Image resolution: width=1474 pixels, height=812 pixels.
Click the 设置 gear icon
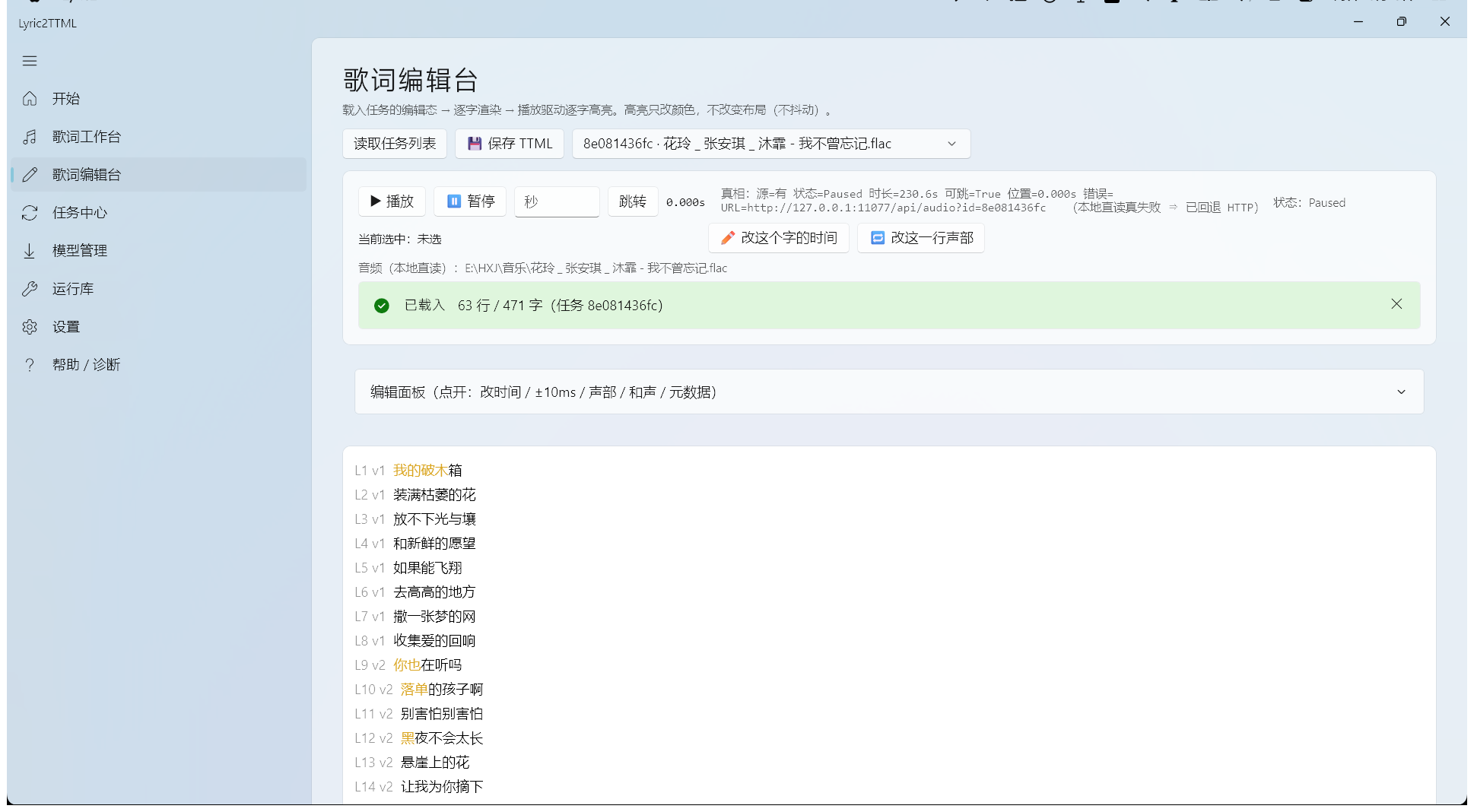coord(30,327)
